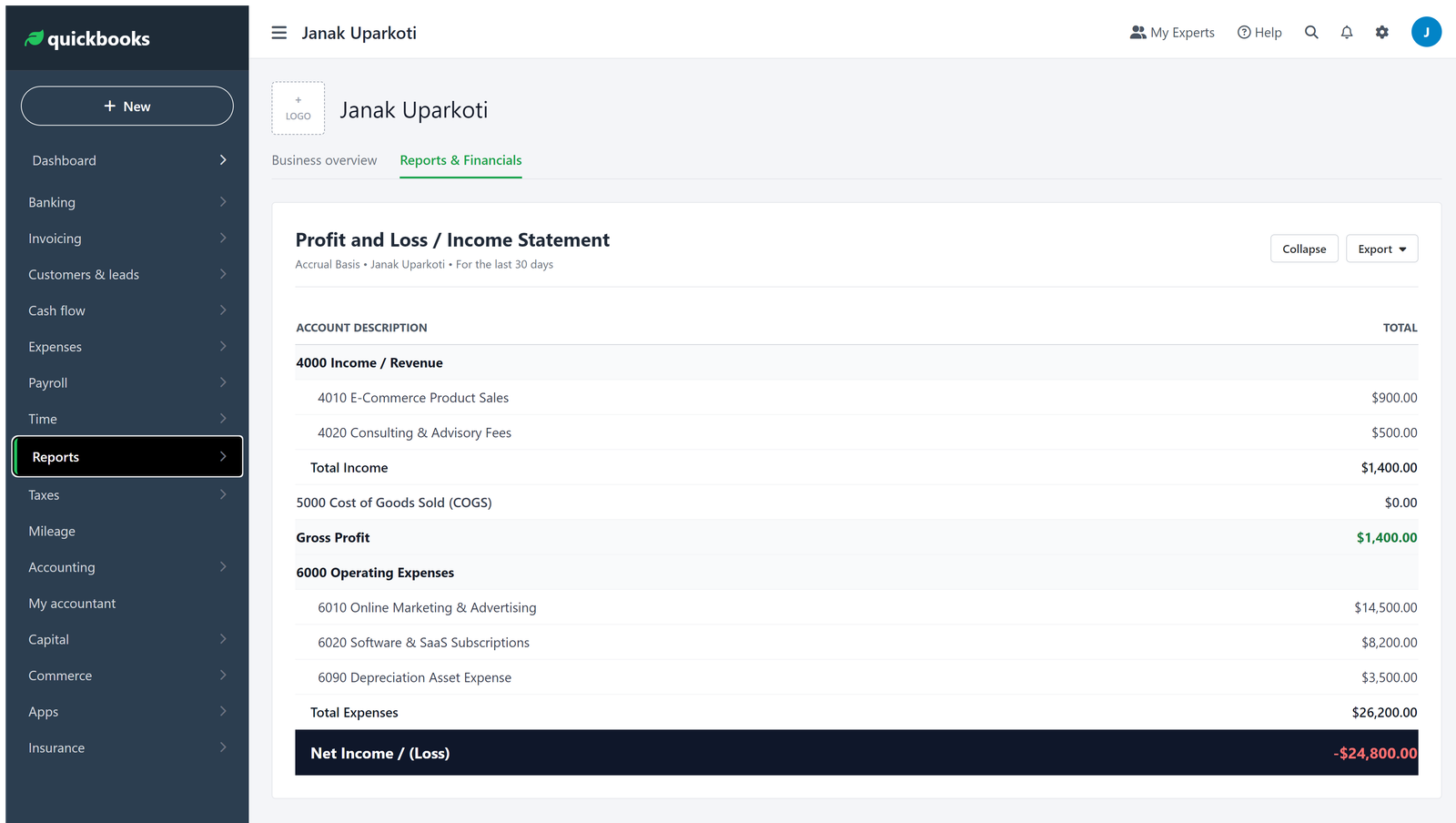Click the New button

click(127, 106)
